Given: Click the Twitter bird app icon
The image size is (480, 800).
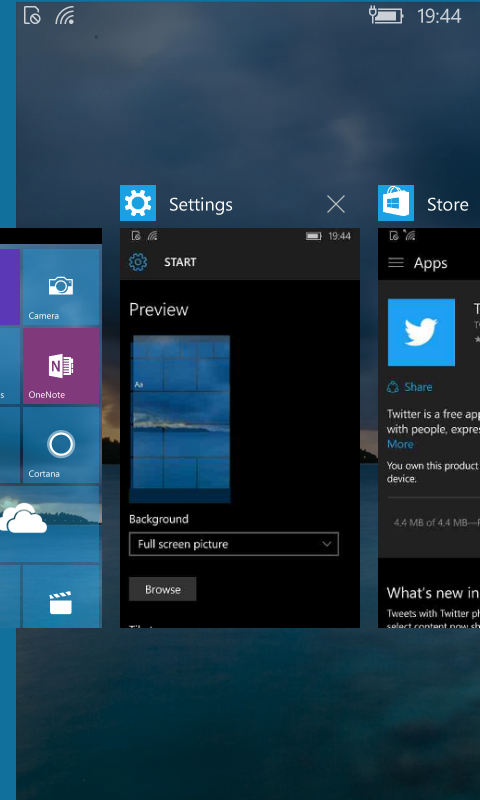Looking at the screenshot, I should point(421,332).
